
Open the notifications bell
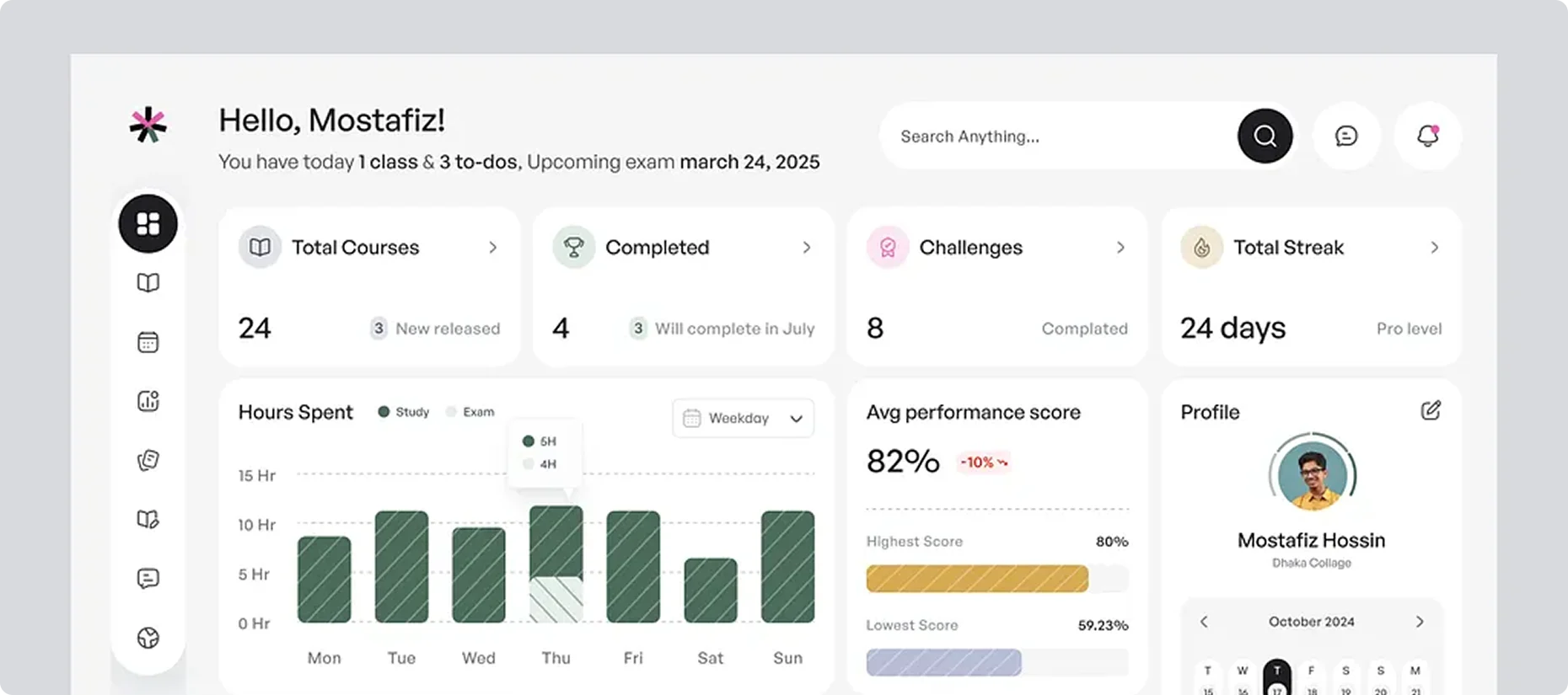1427,136
